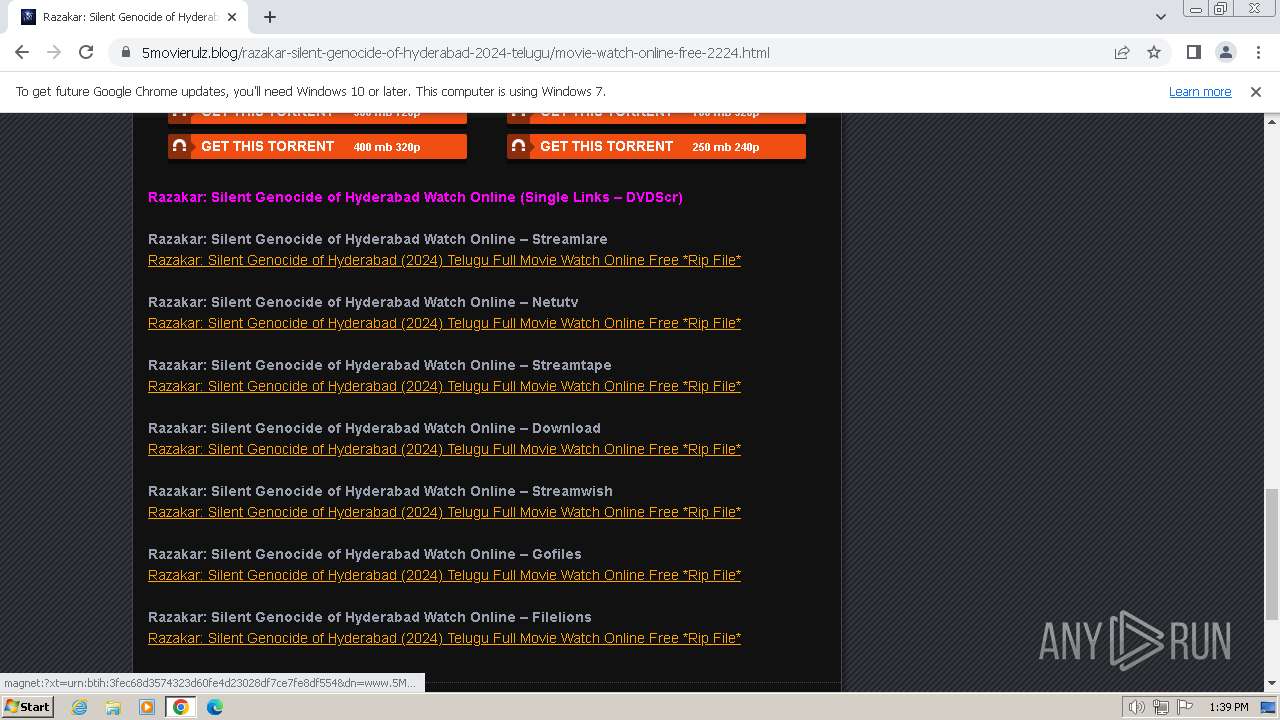This screenshot has height=720, width=1280.
Task: View site information icon in address bar
Action: click(x=125, y=52)
